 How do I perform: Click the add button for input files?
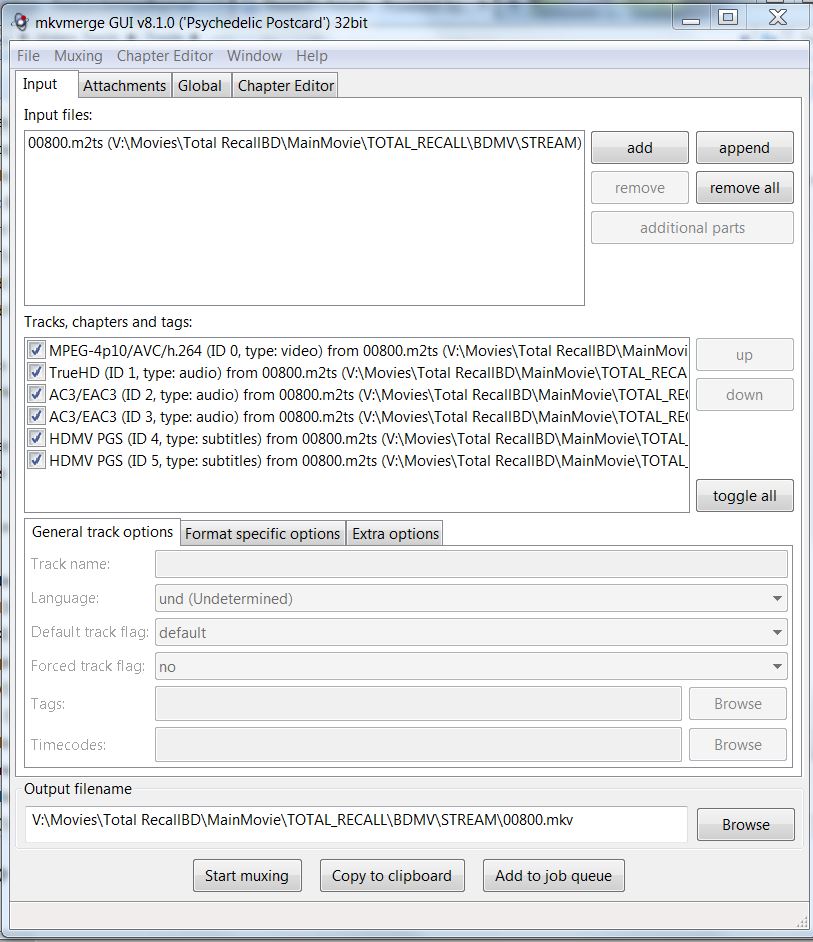(639, 148)
